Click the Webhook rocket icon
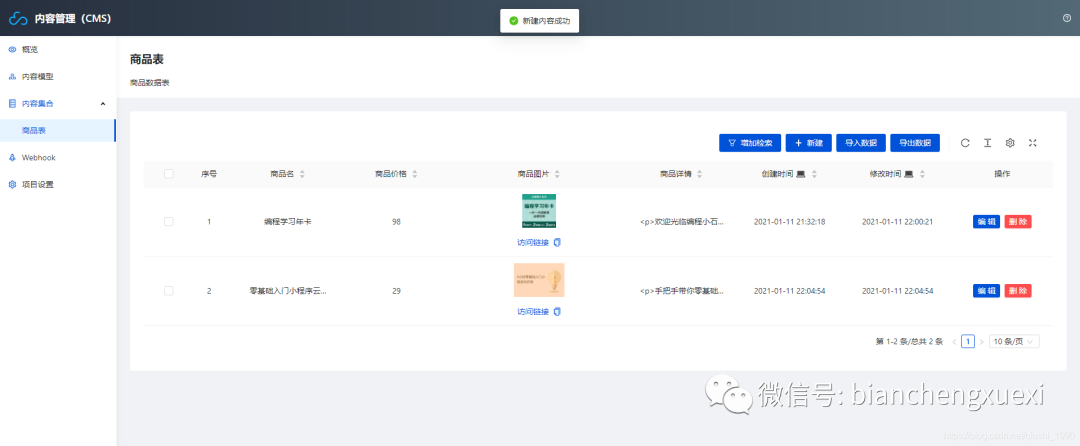 (12, 158)
